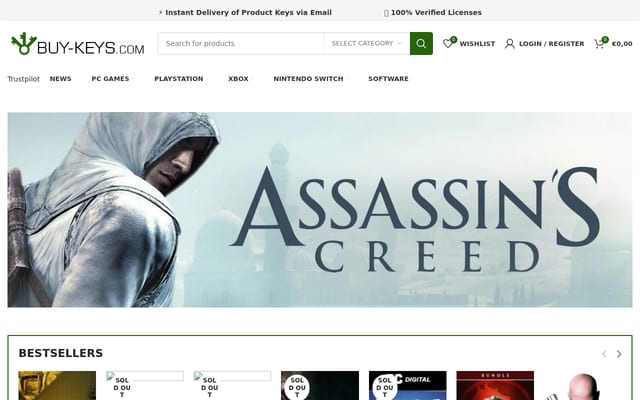Click 100% Verified Licenses text
This screenshot has height=400, width=640.
(x=436, y=13)
